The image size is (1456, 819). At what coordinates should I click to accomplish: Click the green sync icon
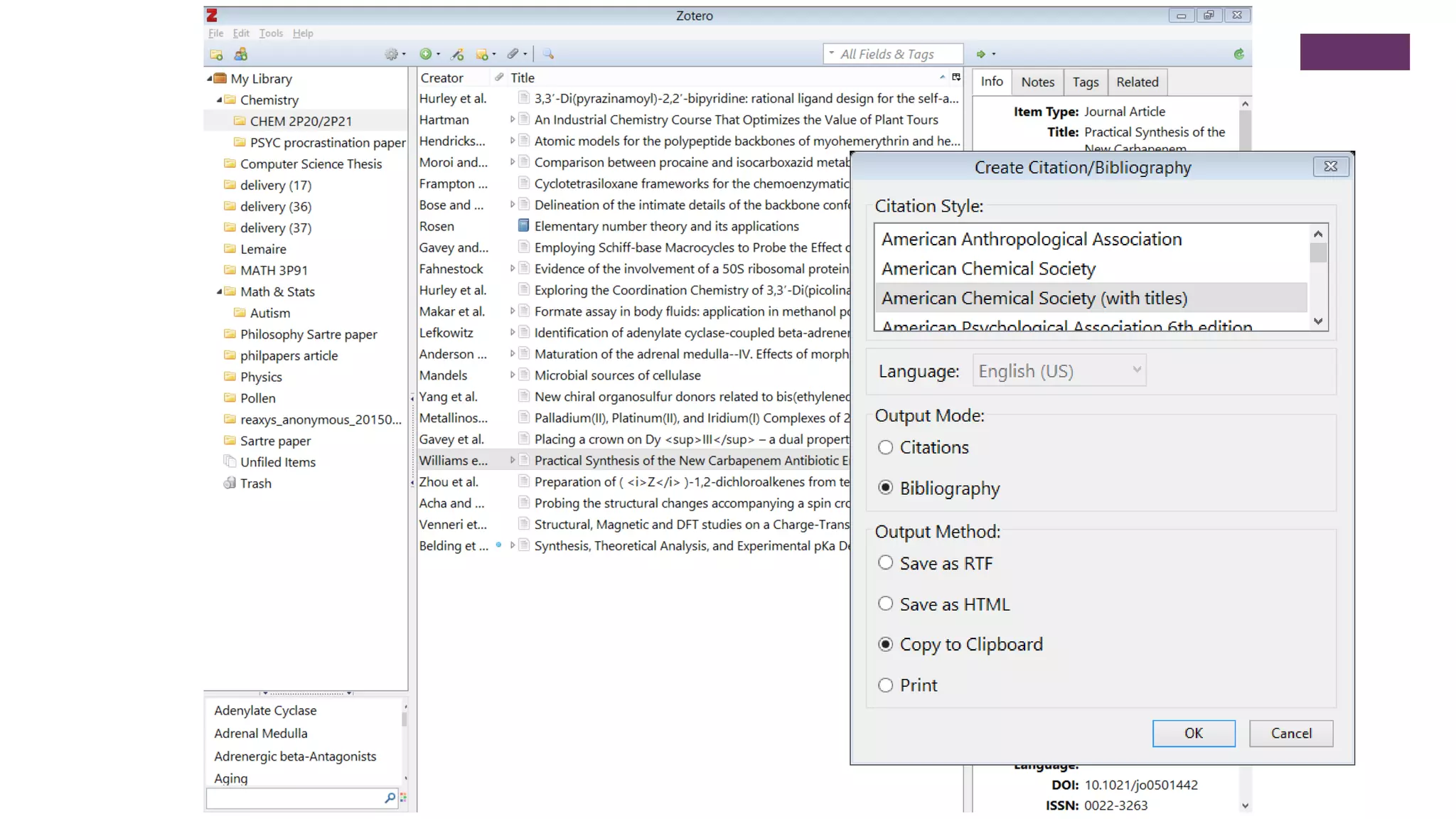pos(1239,54)
